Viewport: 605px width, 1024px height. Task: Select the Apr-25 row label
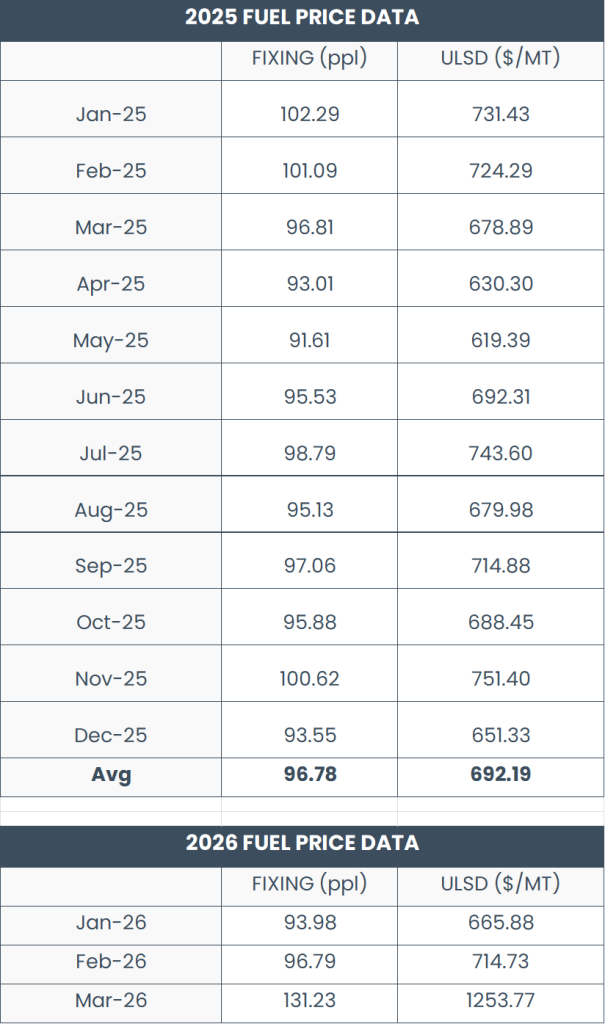pos(111,284)
